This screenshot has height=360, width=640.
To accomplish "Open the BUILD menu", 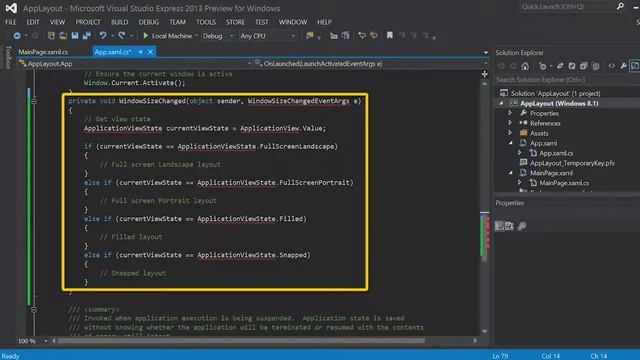I will coord(120,22).
